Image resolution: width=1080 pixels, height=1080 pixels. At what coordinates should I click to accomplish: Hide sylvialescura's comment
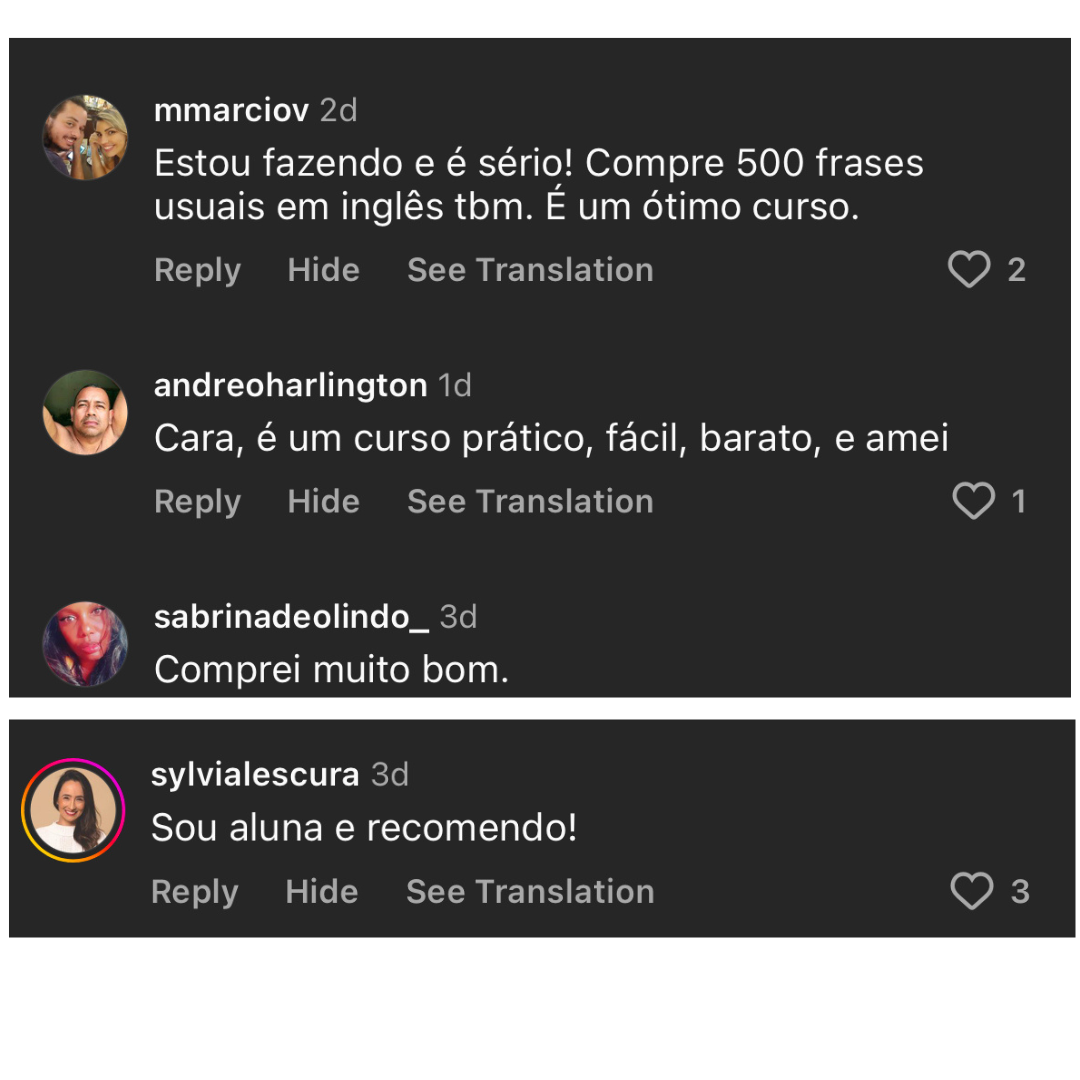[x=321, y=891]
